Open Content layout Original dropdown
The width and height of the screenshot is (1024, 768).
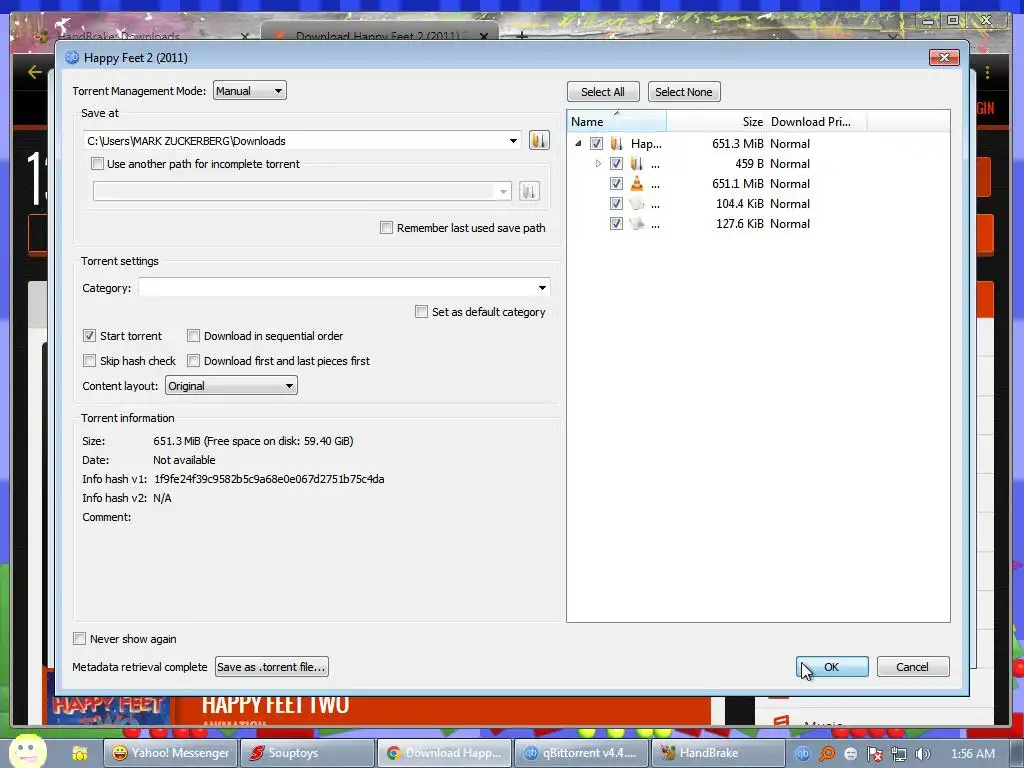coord(231,386)
